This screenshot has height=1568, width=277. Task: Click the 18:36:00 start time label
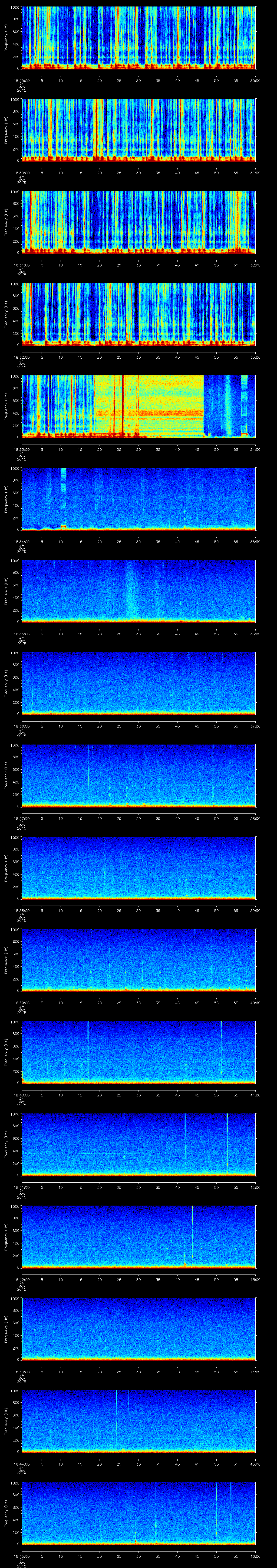(21, 726)
